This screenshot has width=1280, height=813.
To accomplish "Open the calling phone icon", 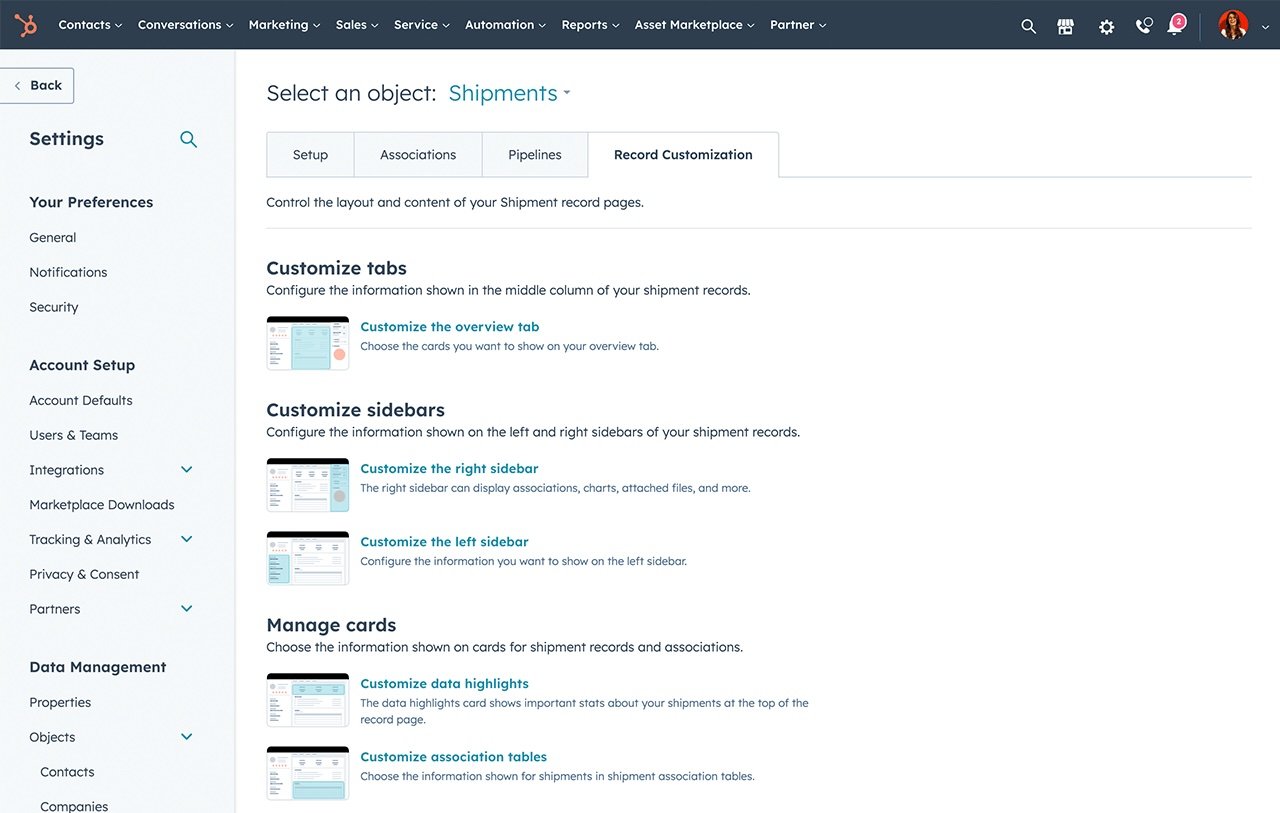I will point(1143,26).
